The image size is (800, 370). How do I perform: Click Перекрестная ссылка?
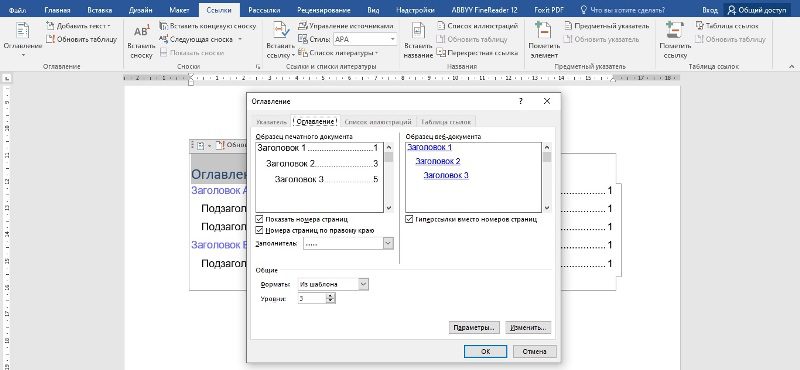[478, 53]
